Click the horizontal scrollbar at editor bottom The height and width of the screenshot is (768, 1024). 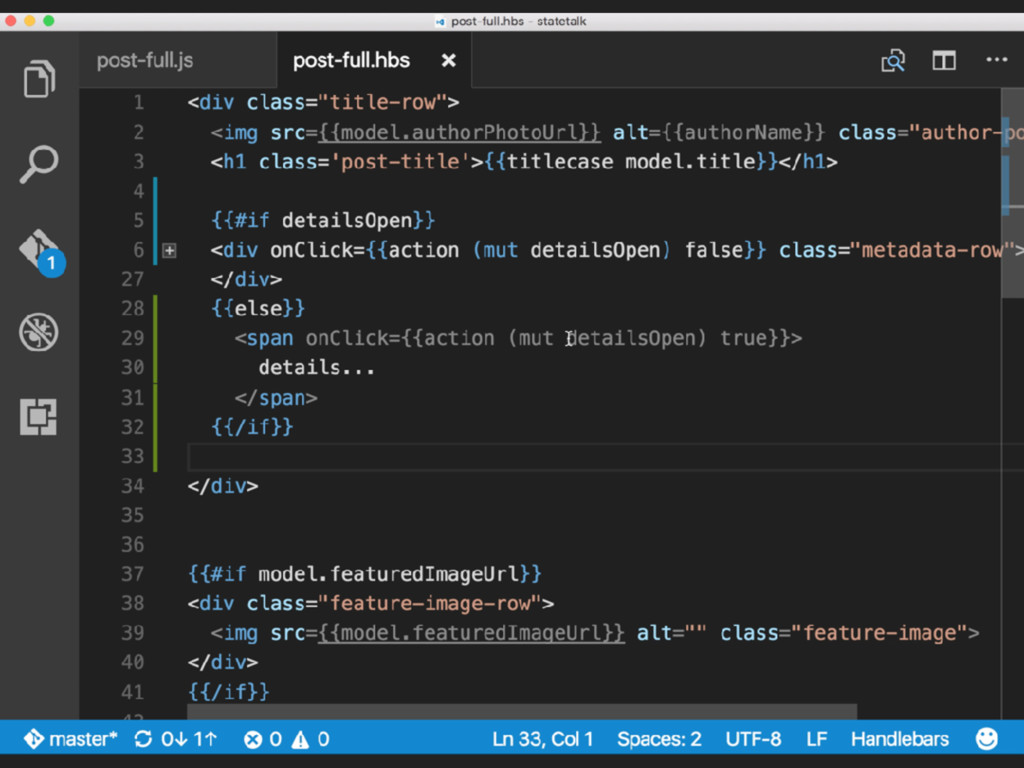(x=522, y=712)
